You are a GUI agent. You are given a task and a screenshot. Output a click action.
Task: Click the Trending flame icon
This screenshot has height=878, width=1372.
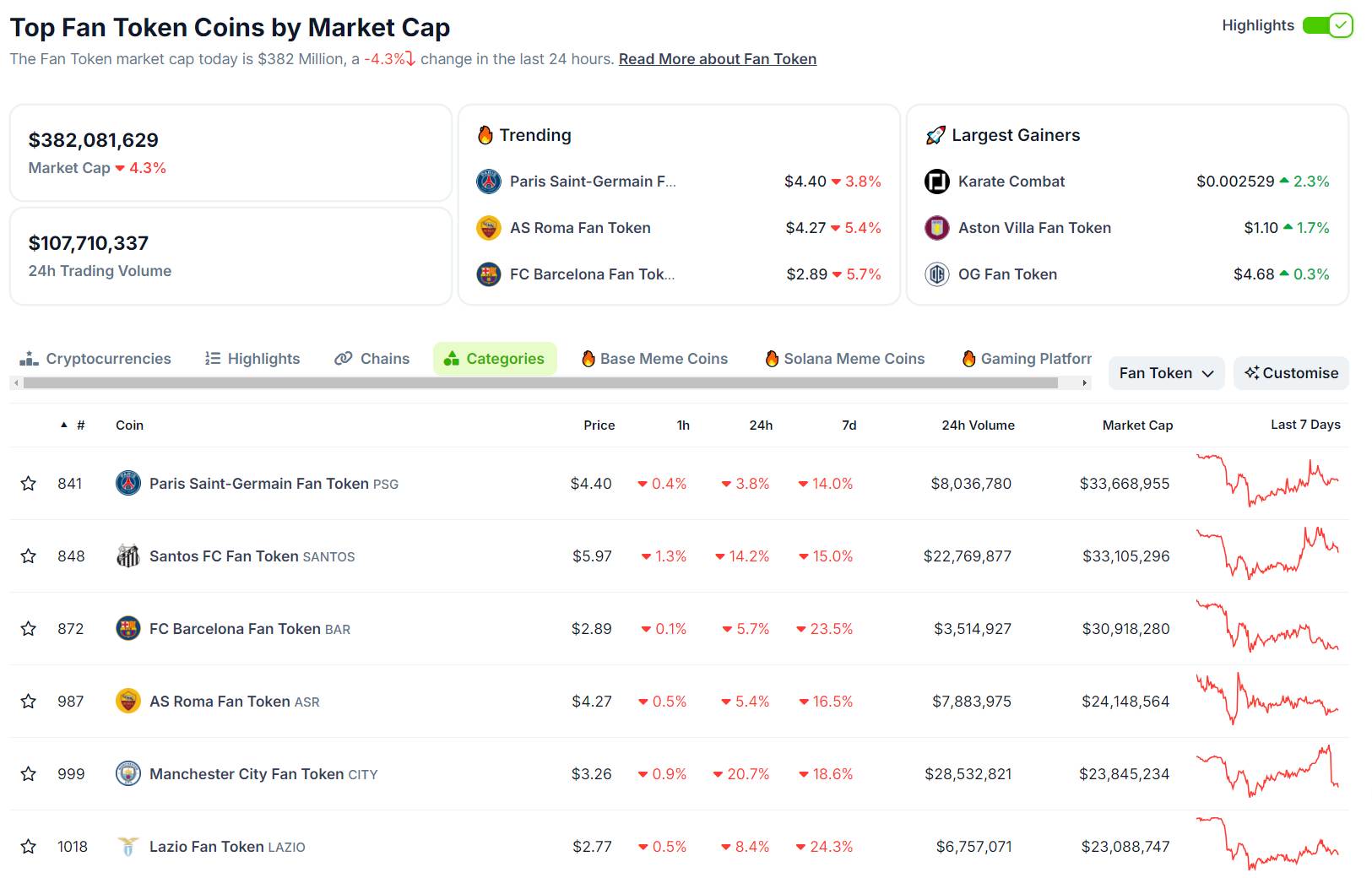[485, 135]
